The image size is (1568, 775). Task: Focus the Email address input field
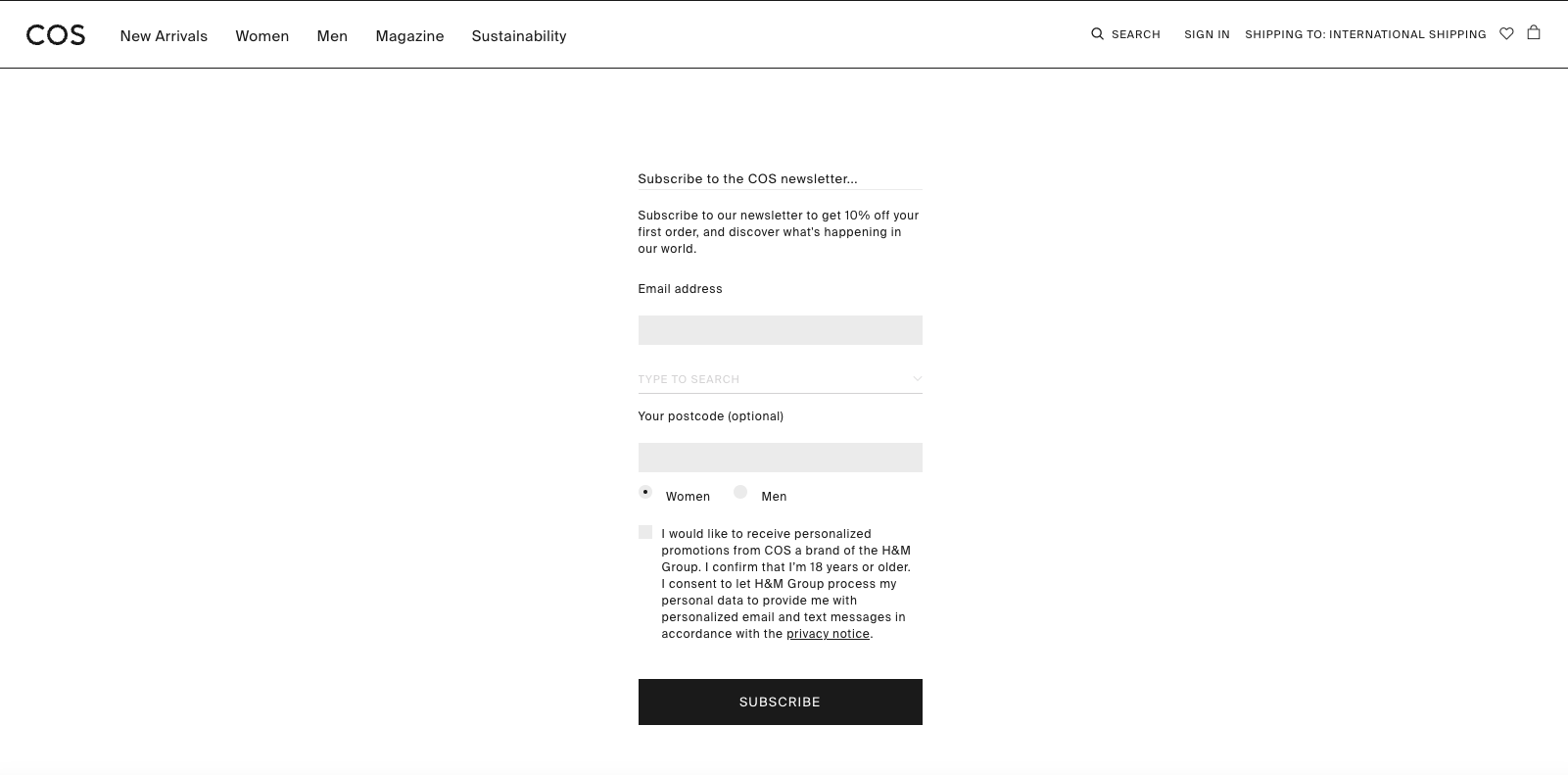[x=781, y=330]
